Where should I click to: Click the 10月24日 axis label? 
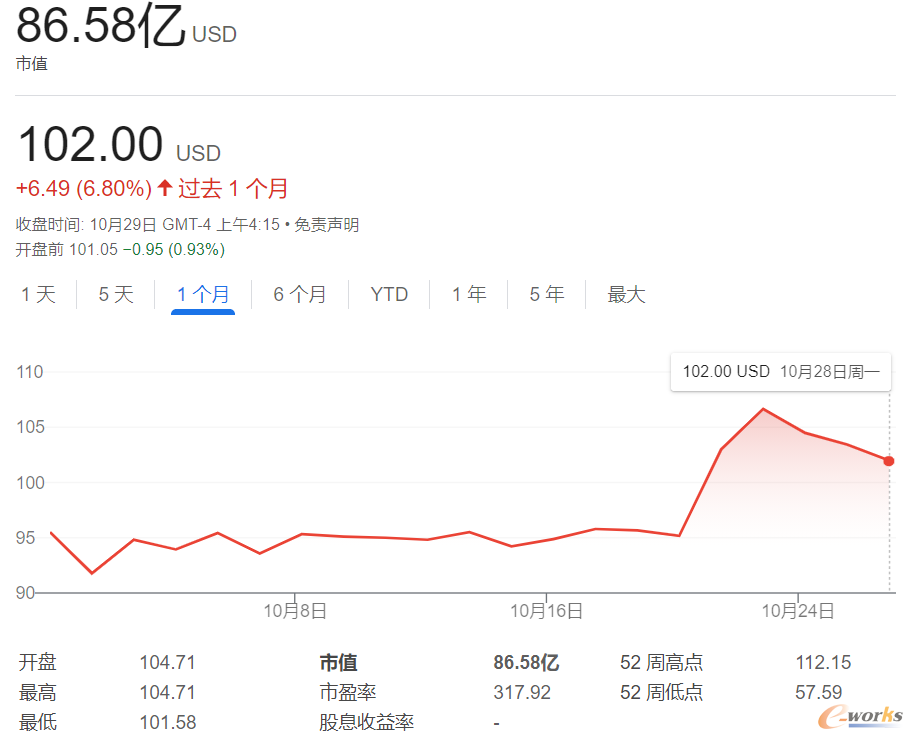pyautogui.click(x=798, y=611)
